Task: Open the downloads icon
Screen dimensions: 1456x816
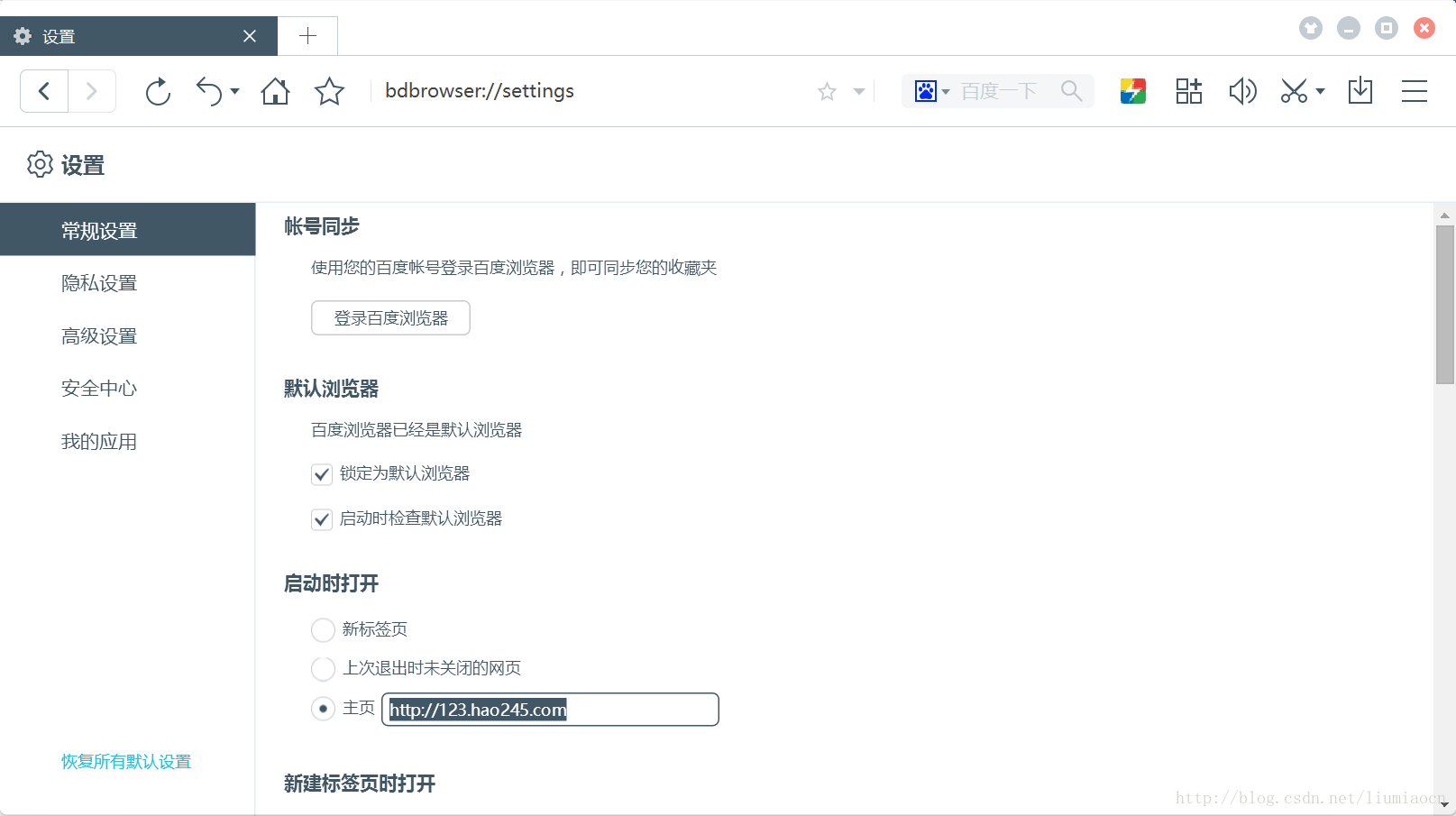Action: [1360, 91]
